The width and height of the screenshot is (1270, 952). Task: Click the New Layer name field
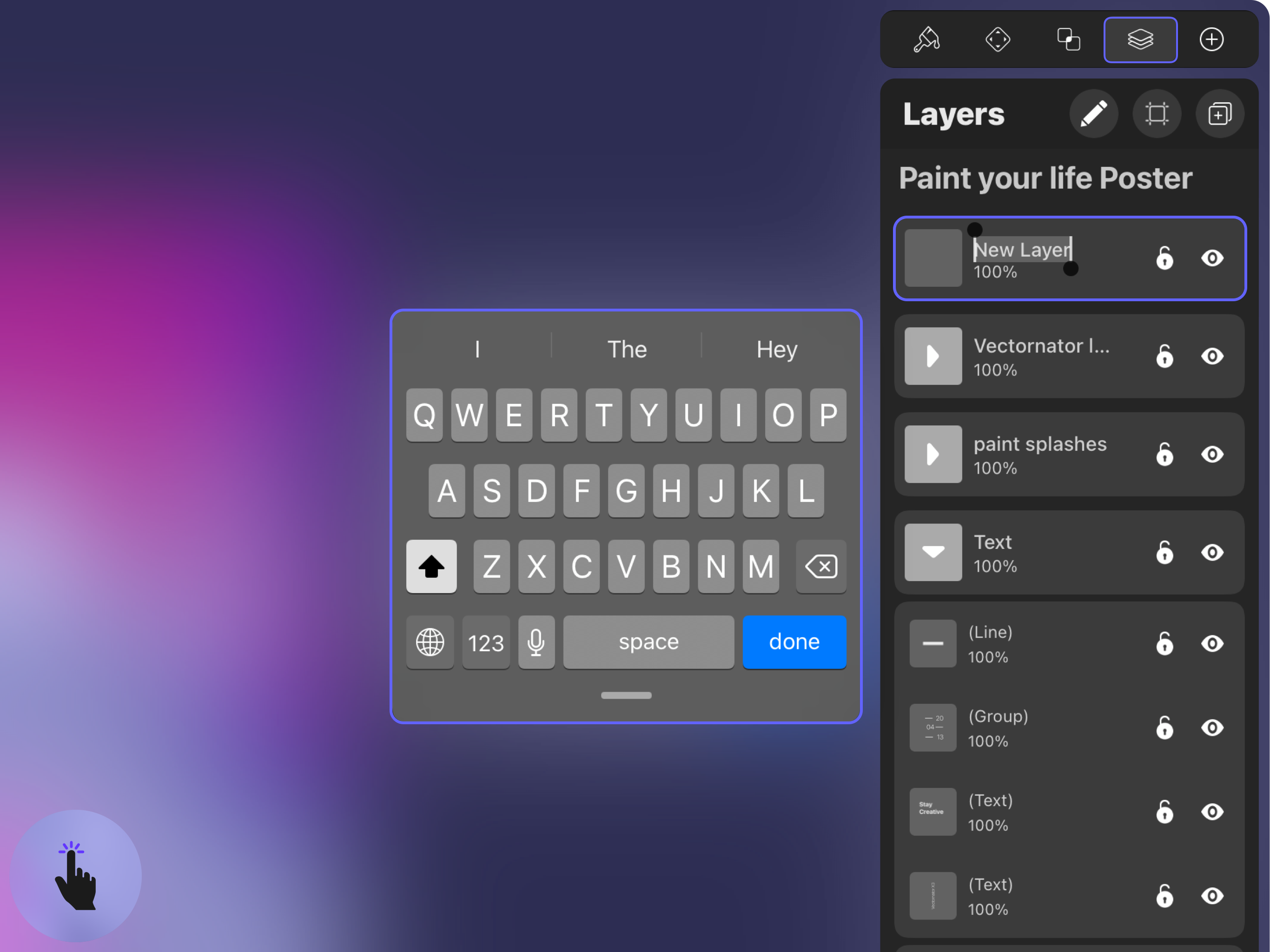tap(1023, 250)
